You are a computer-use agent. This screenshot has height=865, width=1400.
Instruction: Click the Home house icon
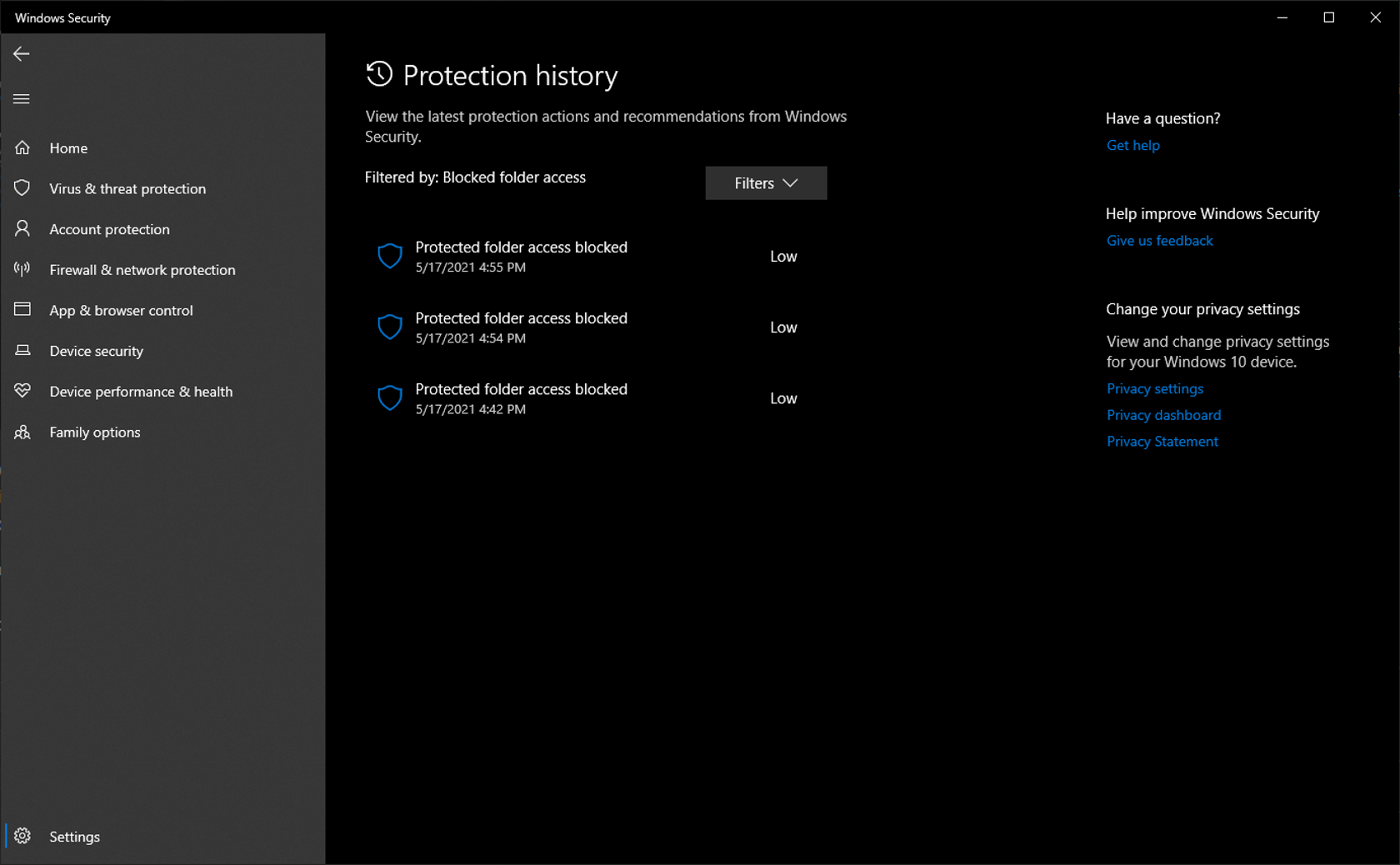coord(22,147)
